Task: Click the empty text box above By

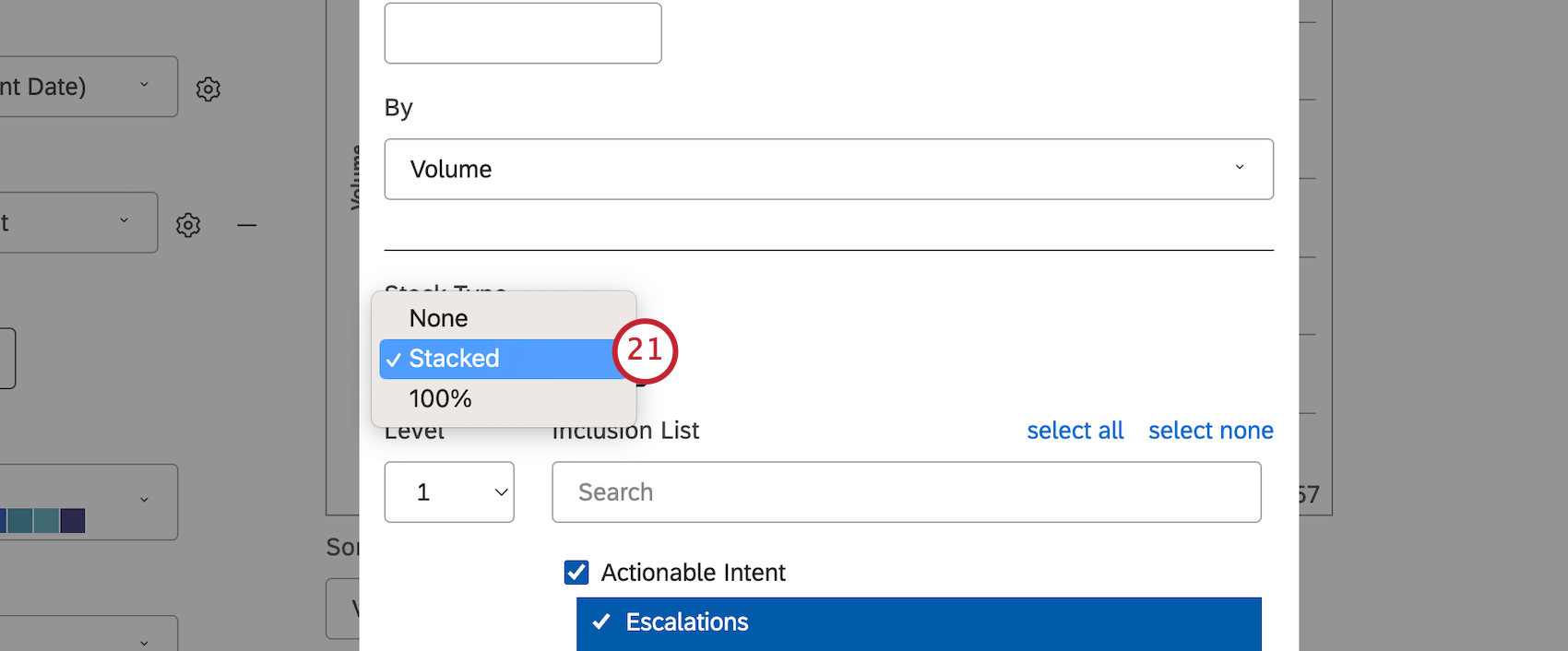Action: (x=523, y=33)
